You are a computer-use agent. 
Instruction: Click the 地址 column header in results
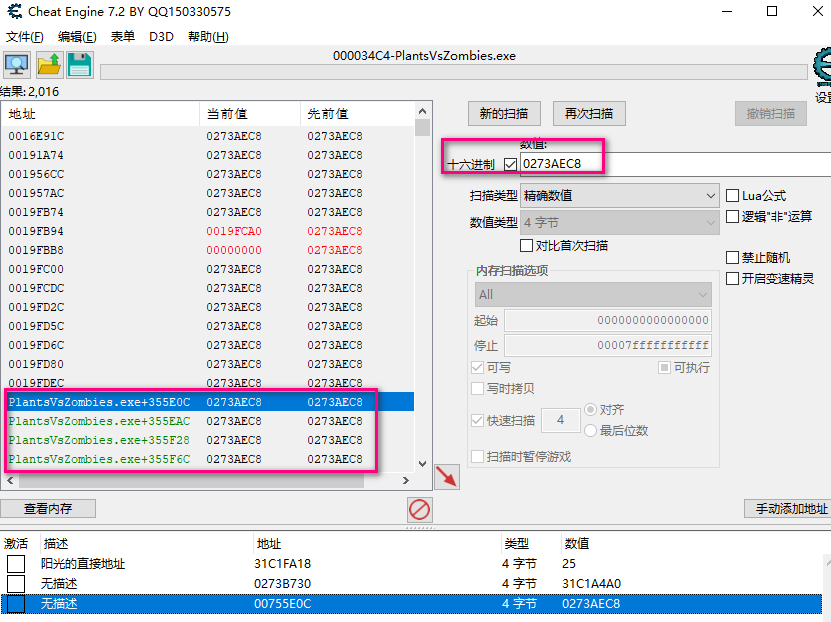pos(101,114)
